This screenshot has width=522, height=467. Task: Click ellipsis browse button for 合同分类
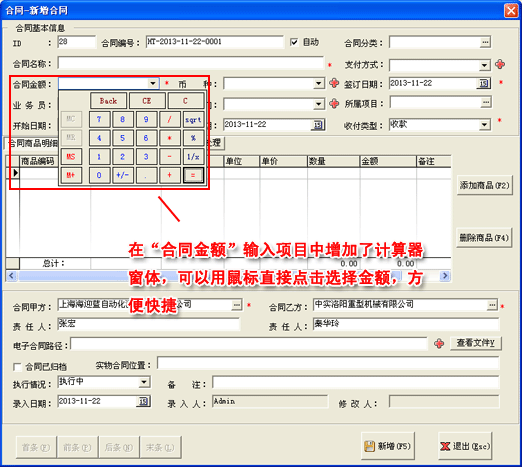(x=485, y=42)
